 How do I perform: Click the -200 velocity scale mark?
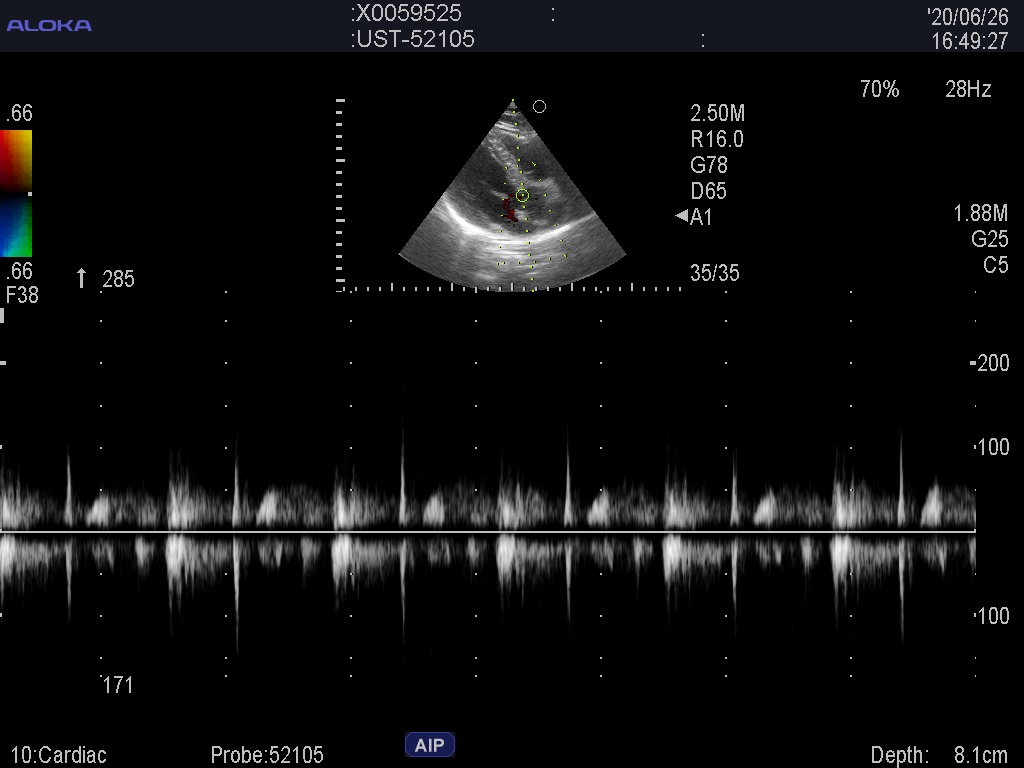(990, 364)
